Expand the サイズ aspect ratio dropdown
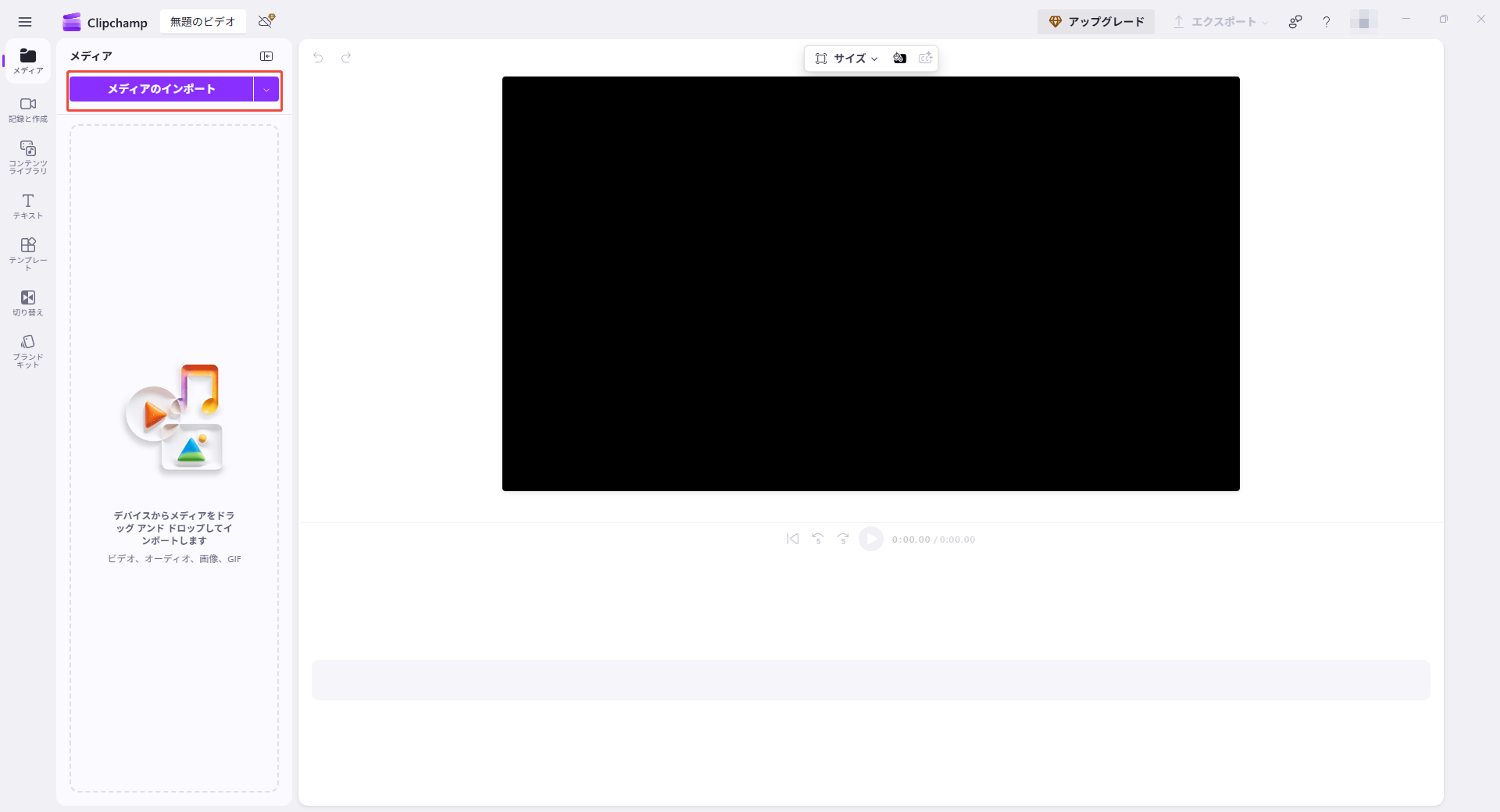Image resolution: width=1500 pixels, height=812 pixels. click(x=875, y=58)
